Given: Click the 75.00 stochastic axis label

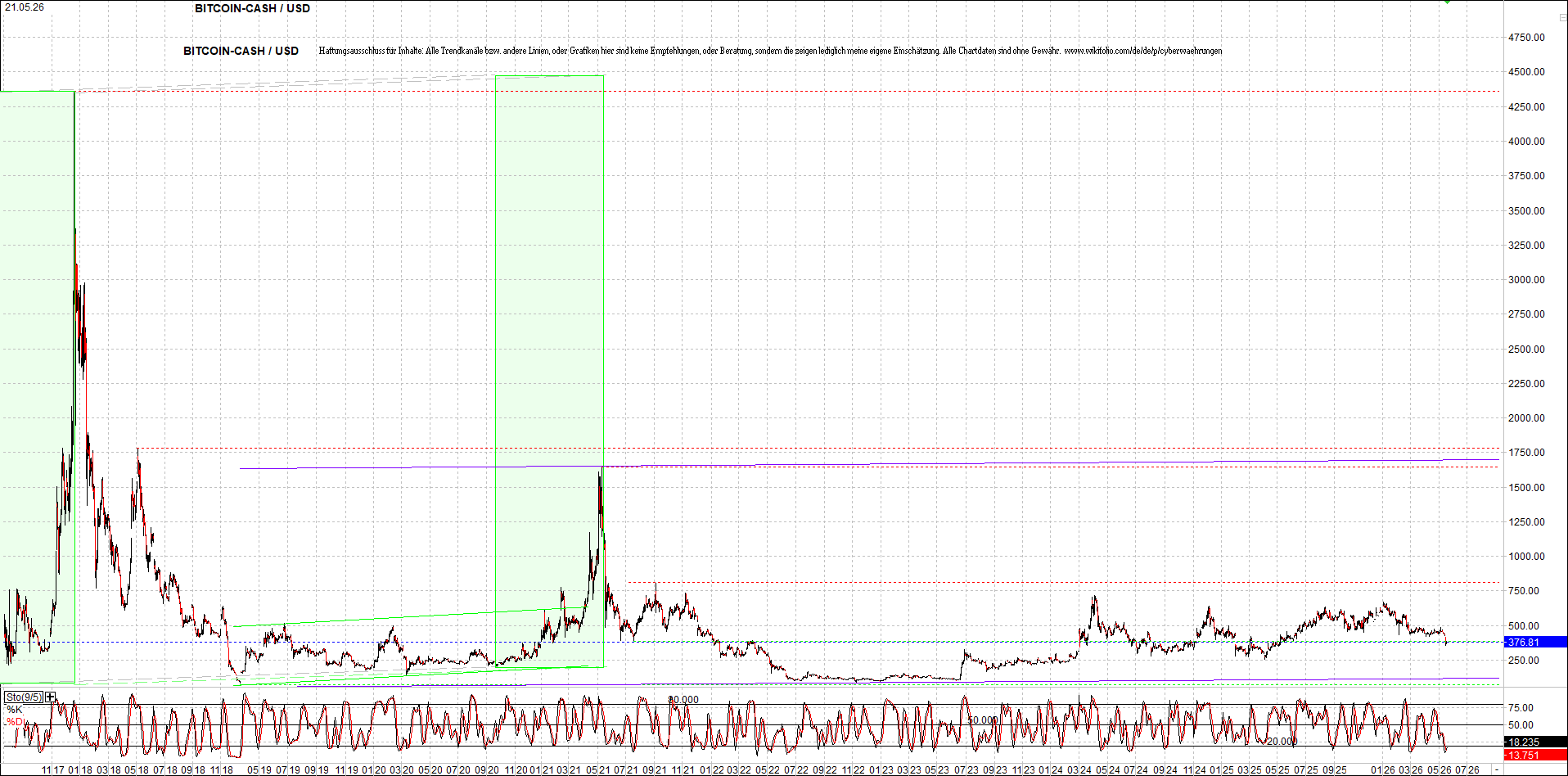Looking at the screenshot, I should coord(1521,708).
